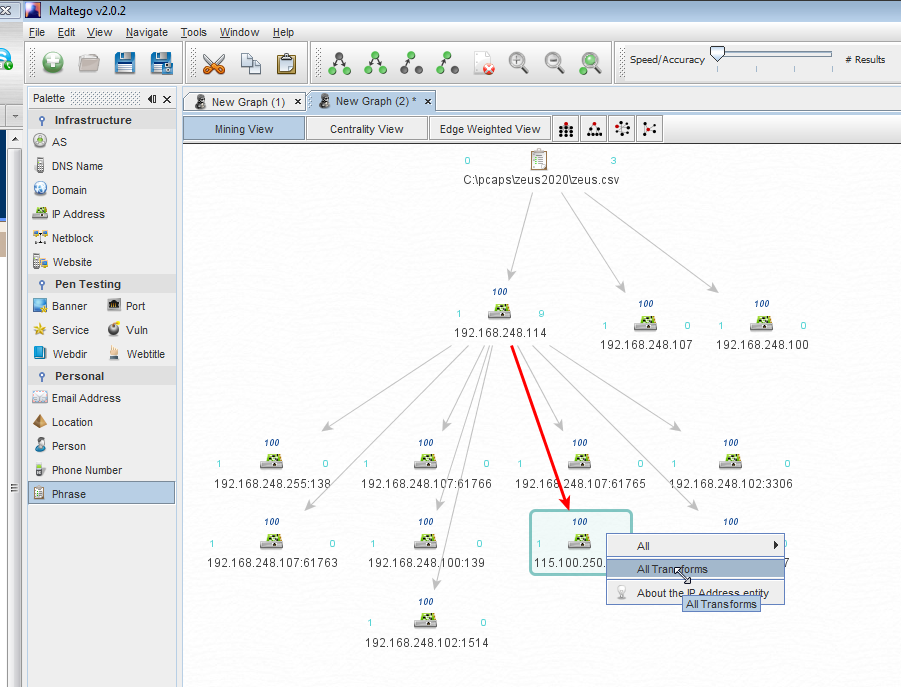Select the 192.168.248.107 IP node icon
The height and width of the screenshot is (687, 901).
pos(645,323)
